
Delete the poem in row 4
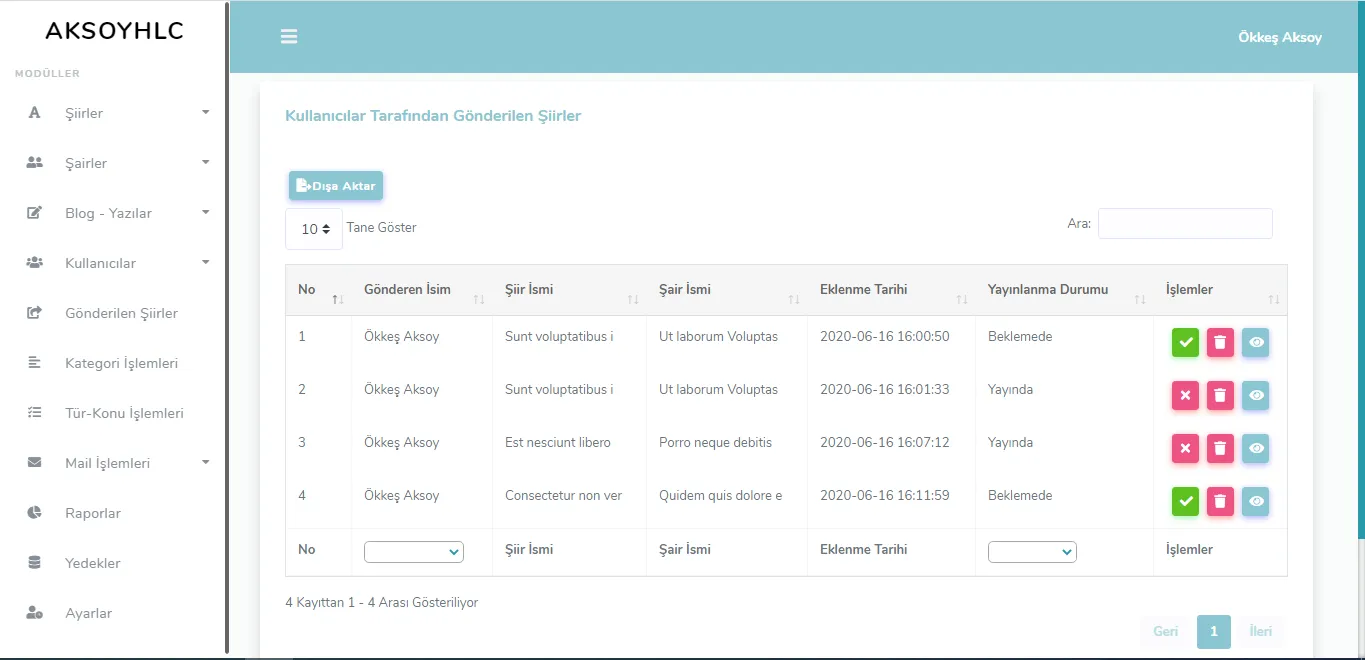click(1220, 501)
